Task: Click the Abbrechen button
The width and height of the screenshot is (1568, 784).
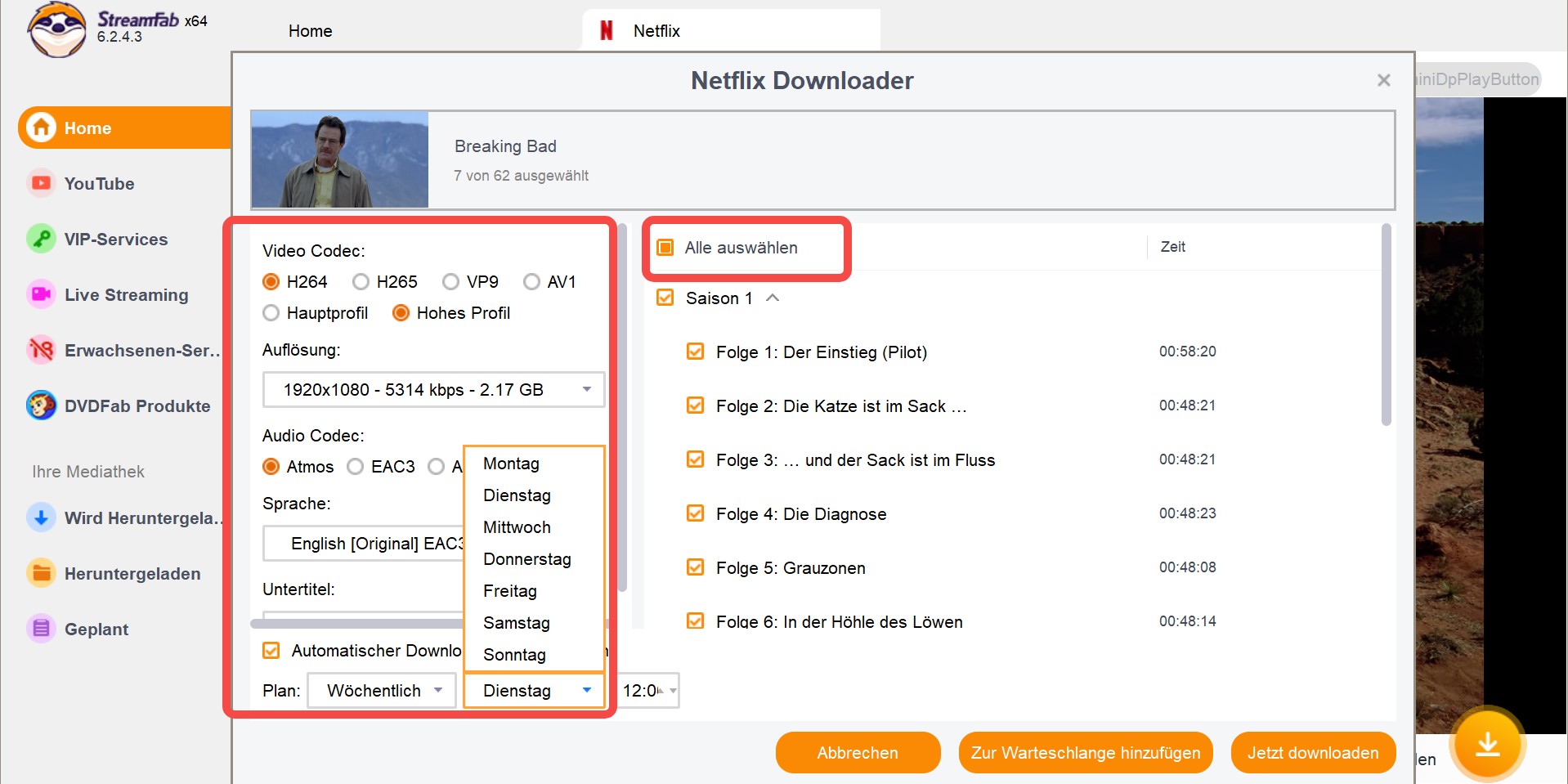Action: click(858, 752)
